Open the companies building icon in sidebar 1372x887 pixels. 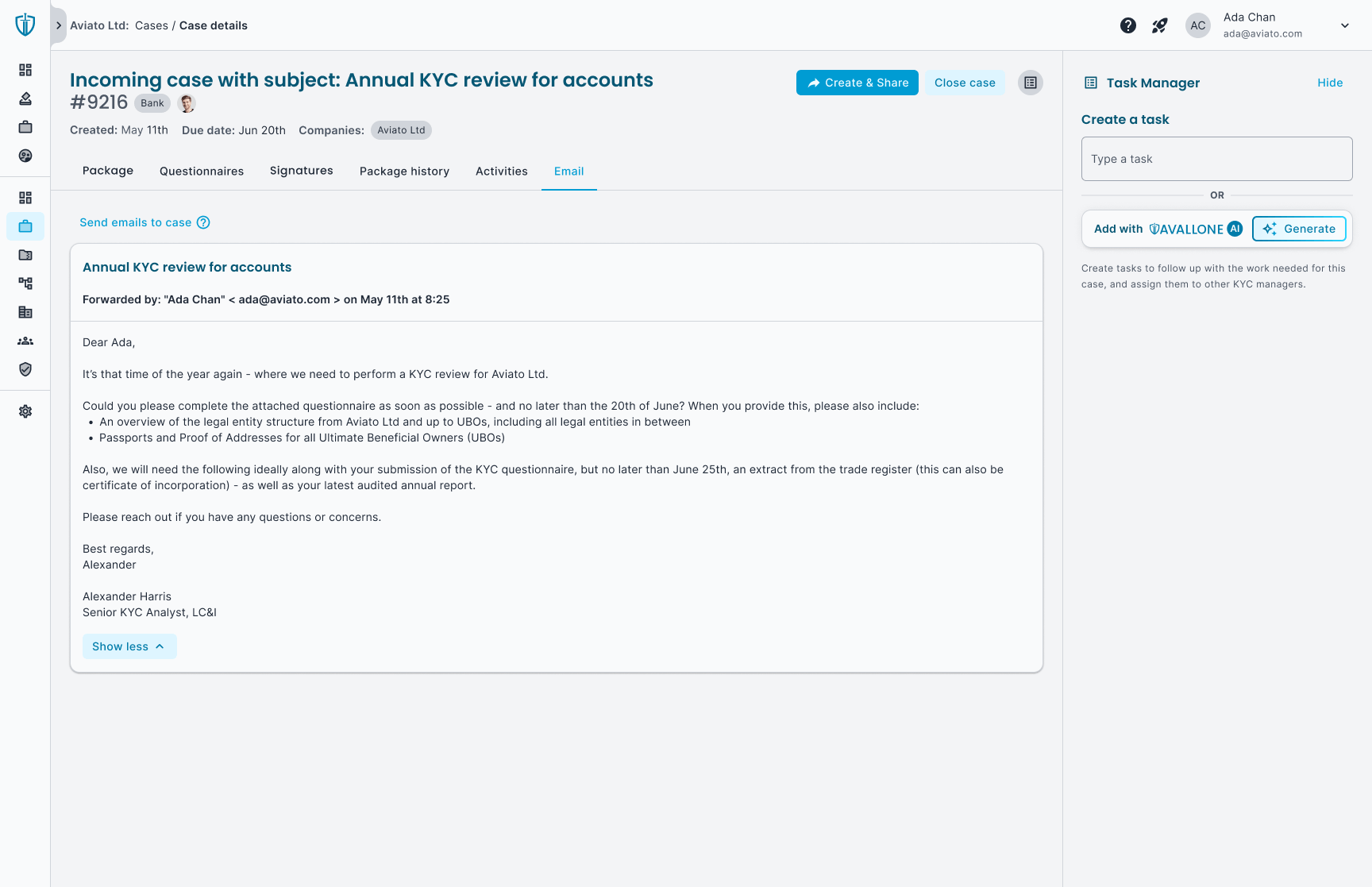(25, 312)
